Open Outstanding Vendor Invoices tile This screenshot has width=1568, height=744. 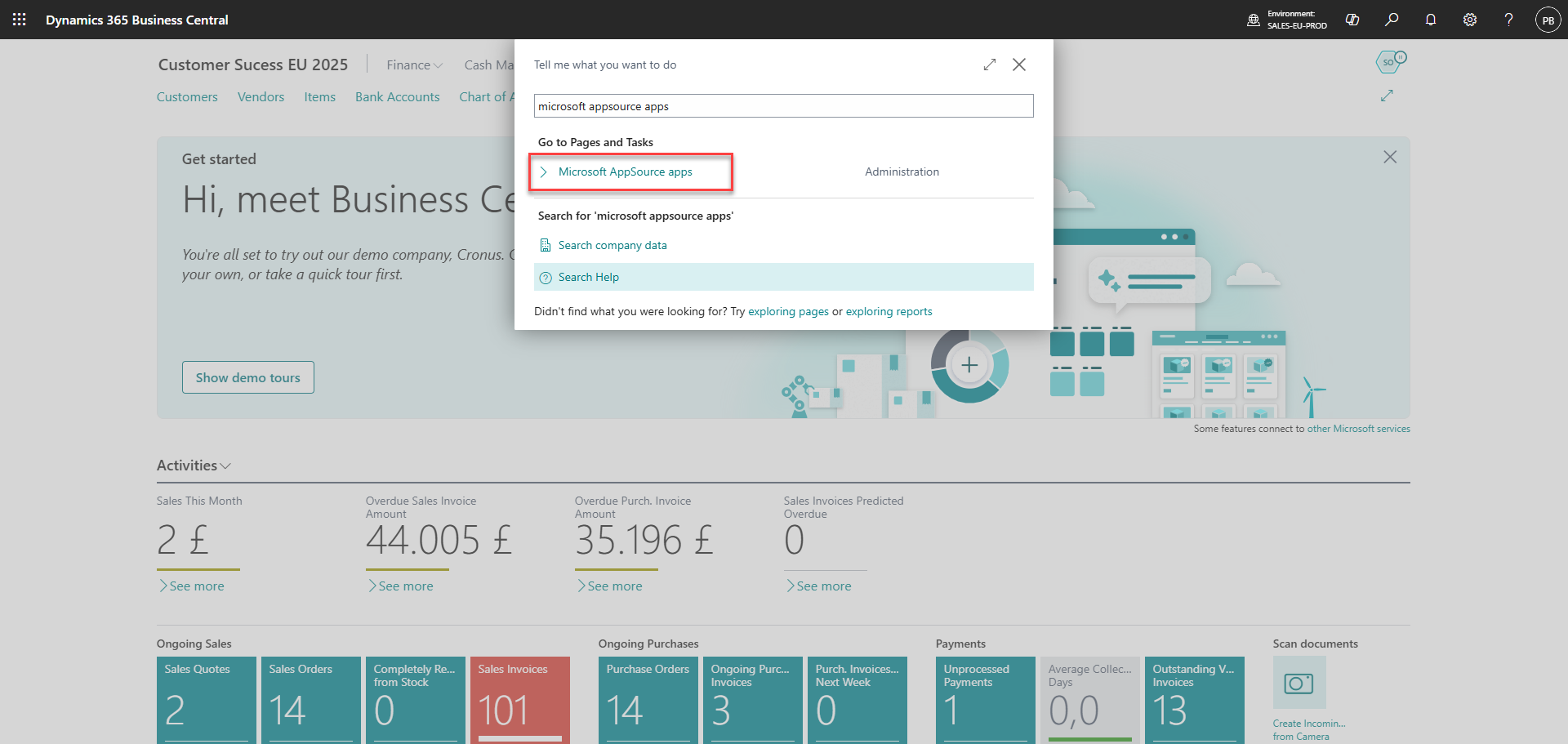tap(1195, 700)
